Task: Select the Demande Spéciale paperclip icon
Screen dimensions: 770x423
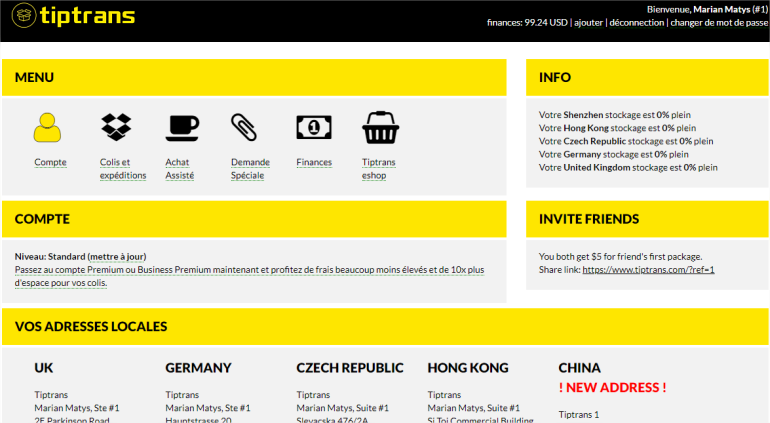Action: click(244, 127)
